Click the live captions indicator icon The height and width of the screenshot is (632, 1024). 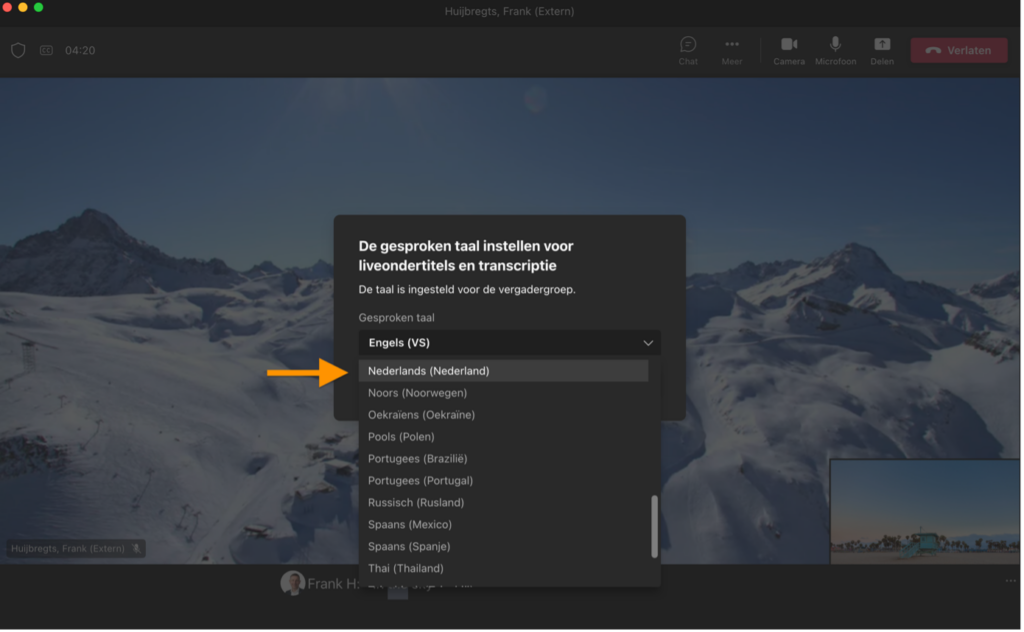(46, 50)
